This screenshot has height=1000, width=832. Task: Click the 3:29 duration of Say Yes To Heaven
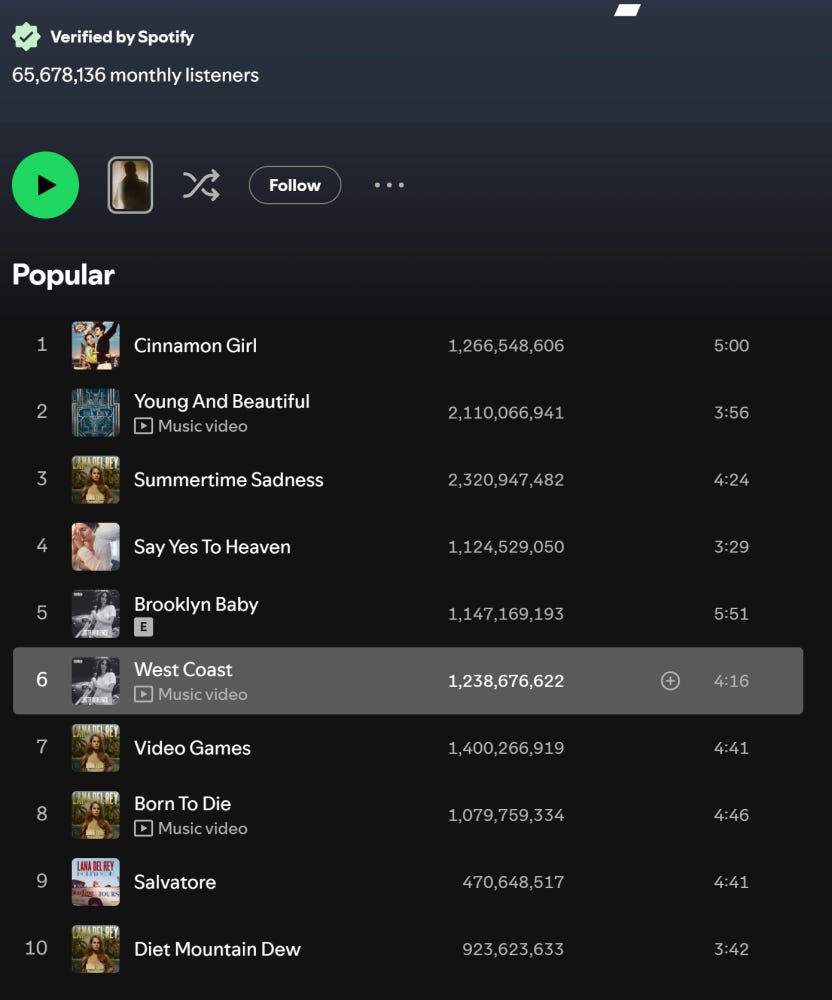pyautogui.click(x=731, y=547)
